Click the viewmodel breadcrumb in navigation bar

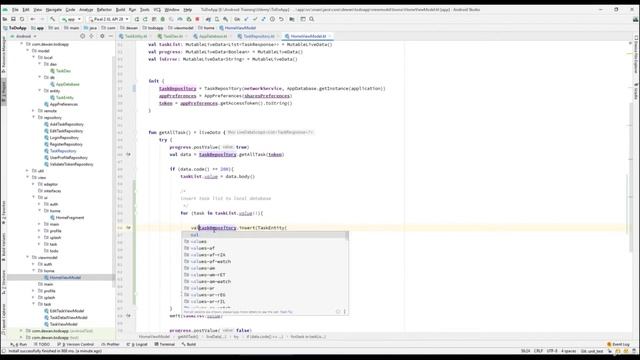click(x=181, y=28)
